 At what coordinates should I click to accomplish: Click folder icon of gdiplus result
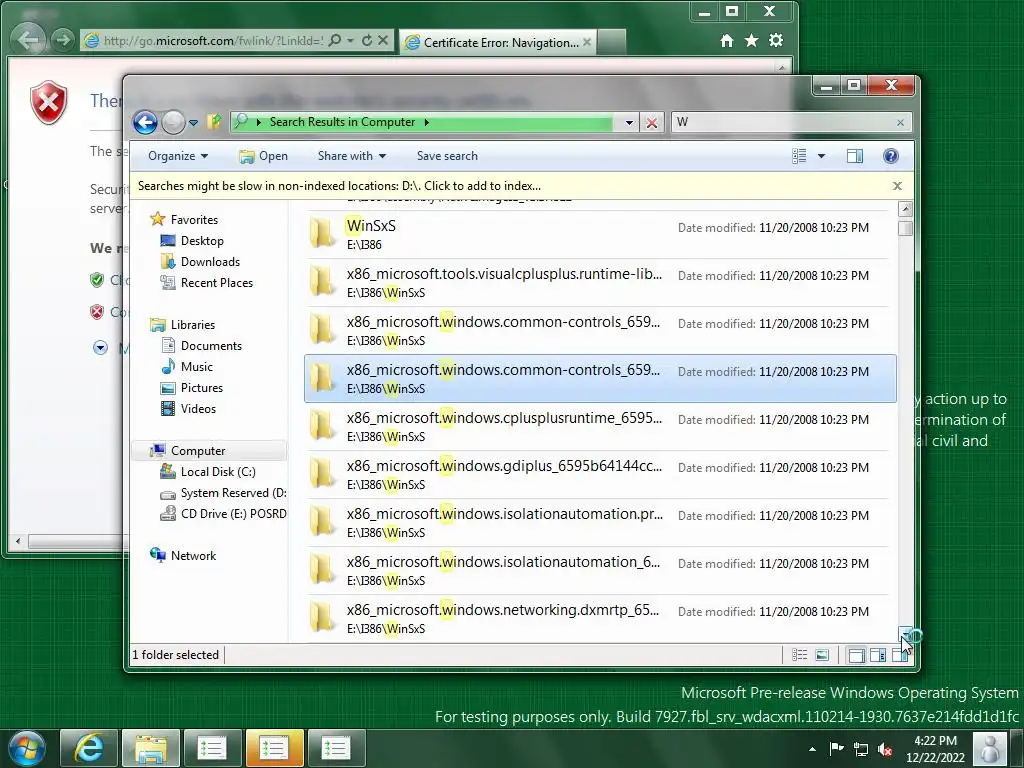tap(322, 473)
